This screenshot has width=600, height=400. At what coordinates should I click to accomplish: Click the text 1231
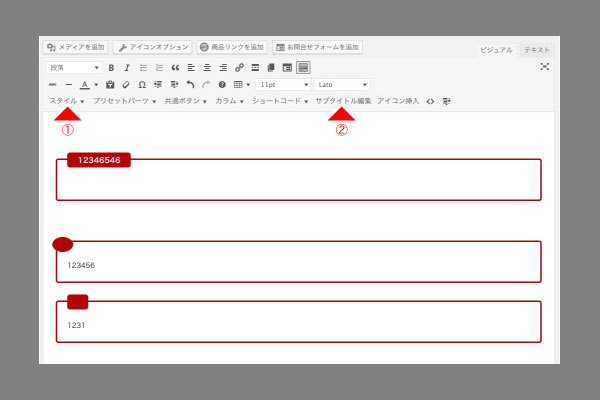(76, 325)
